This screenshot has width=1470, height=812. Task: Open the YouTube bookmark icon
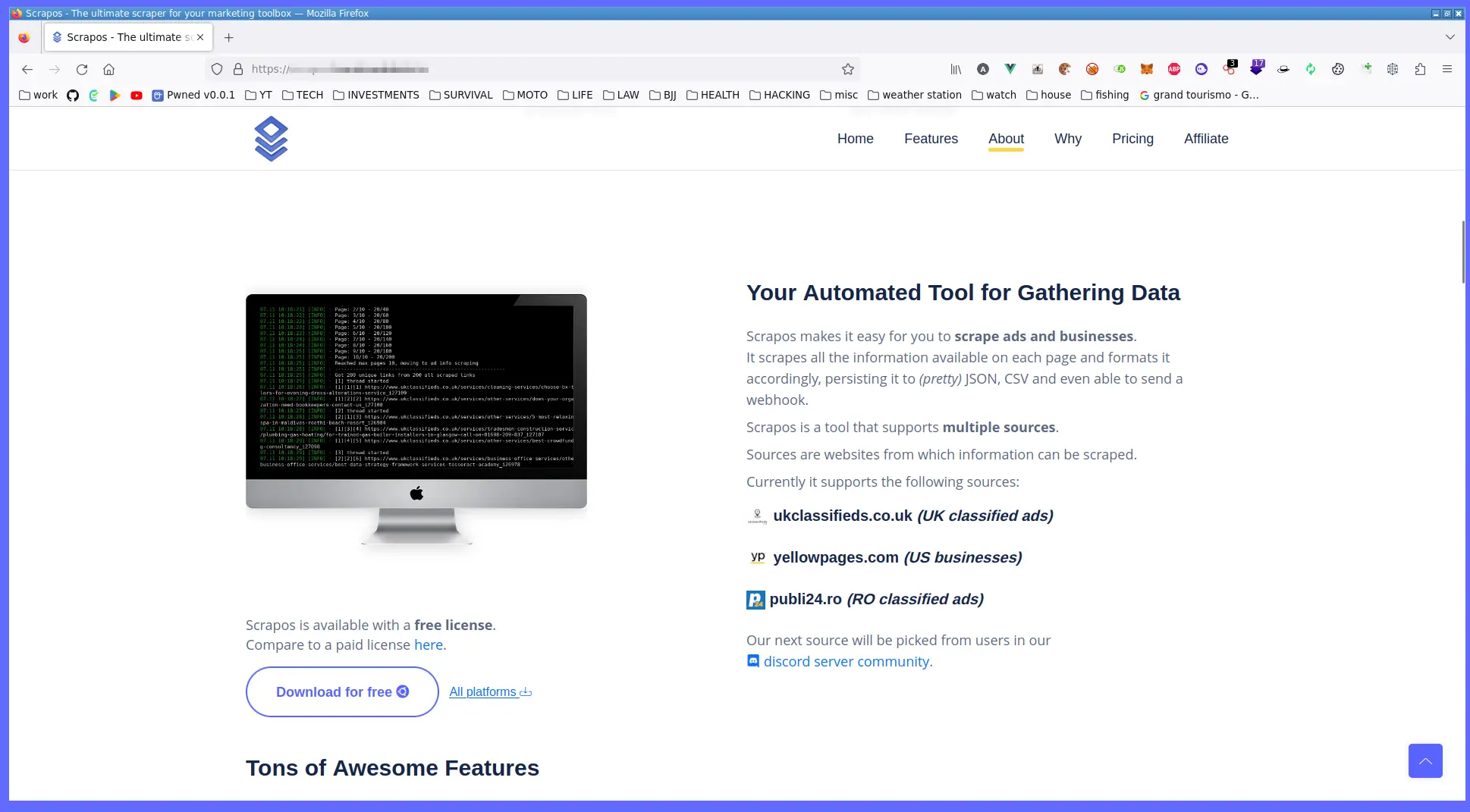coord(137,95)
